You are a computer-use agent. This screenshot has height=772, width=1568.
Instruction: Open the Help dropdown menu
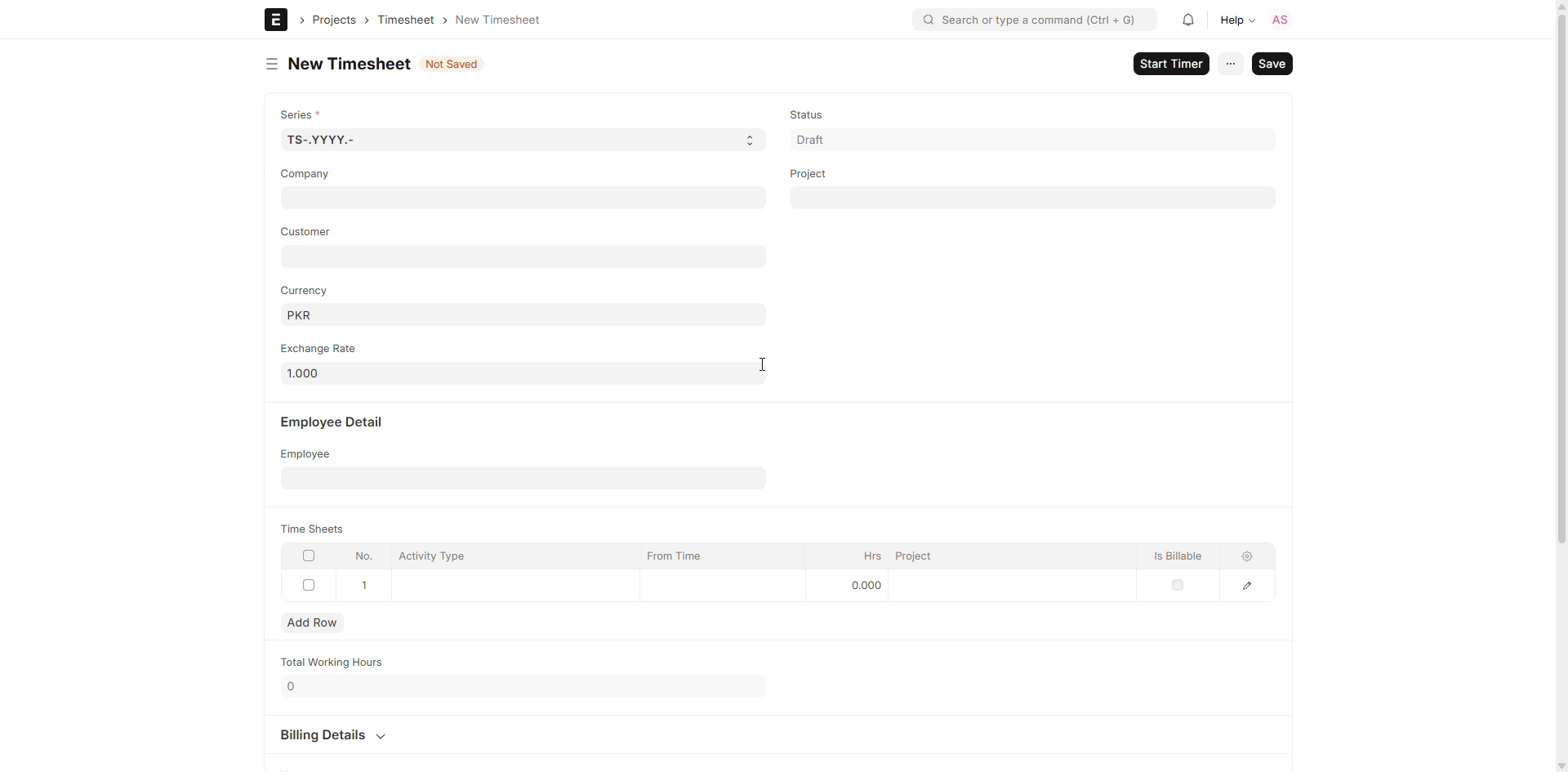(x=1236, y=20)
